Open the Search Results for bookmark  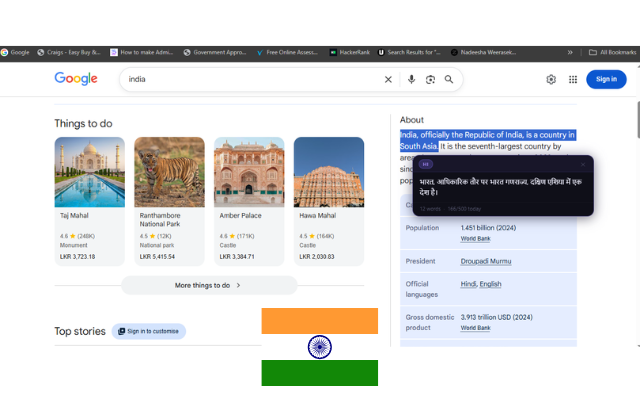point(409,52)
